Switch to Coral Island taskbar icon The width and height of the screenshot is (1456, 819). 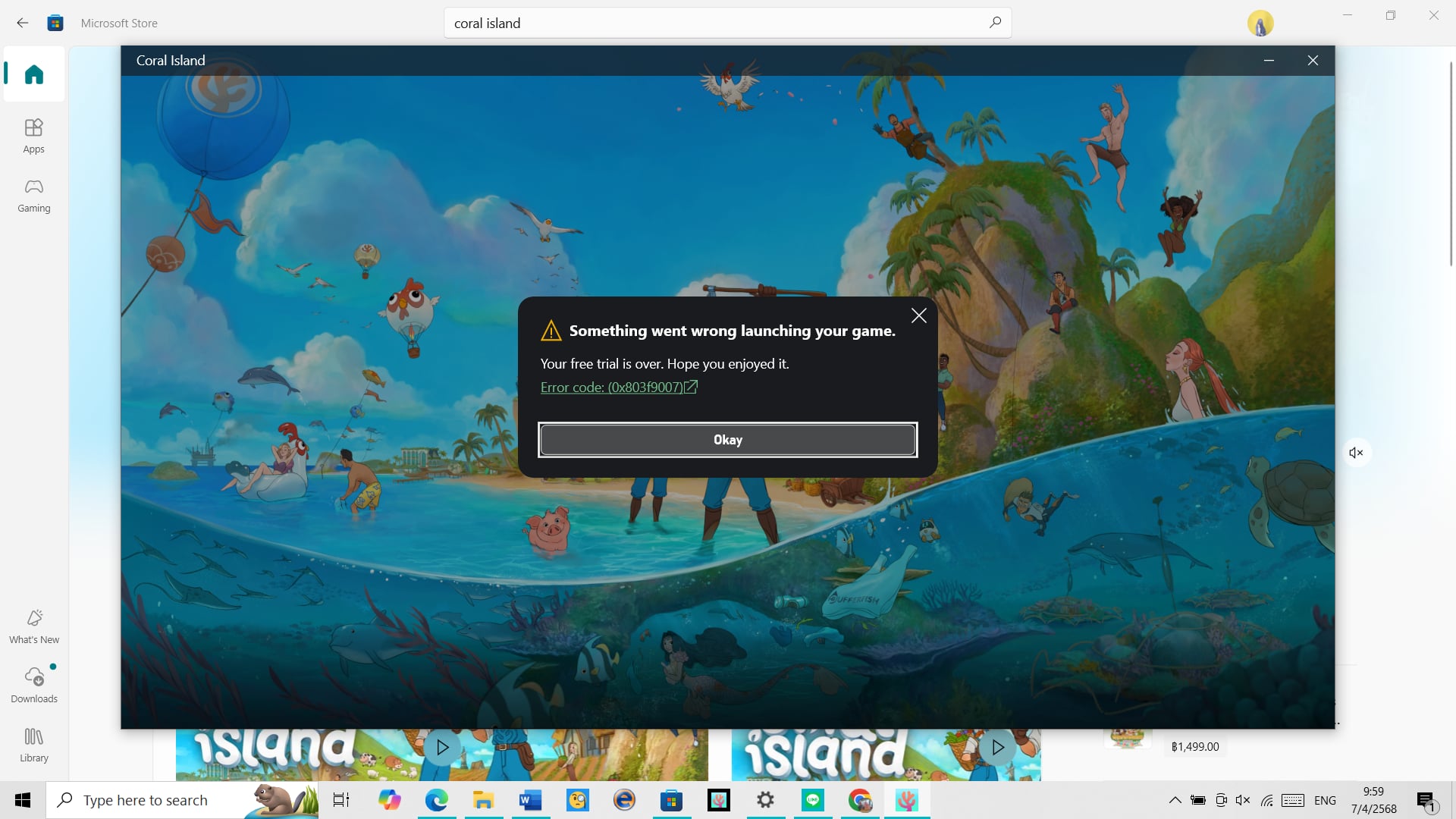(907, 800)
